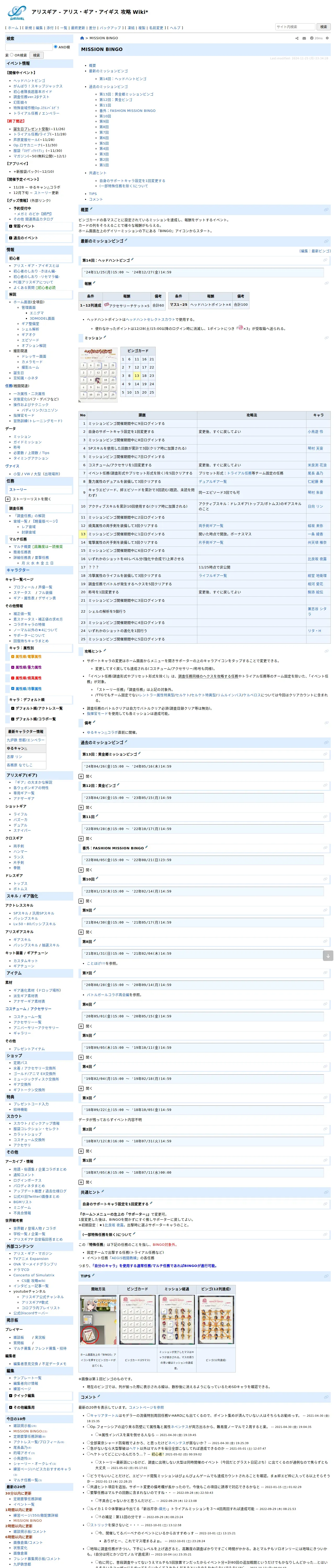Open the 最終更新 menu item
This screenshot has width=336, height=1568.
tap(78, 27)
